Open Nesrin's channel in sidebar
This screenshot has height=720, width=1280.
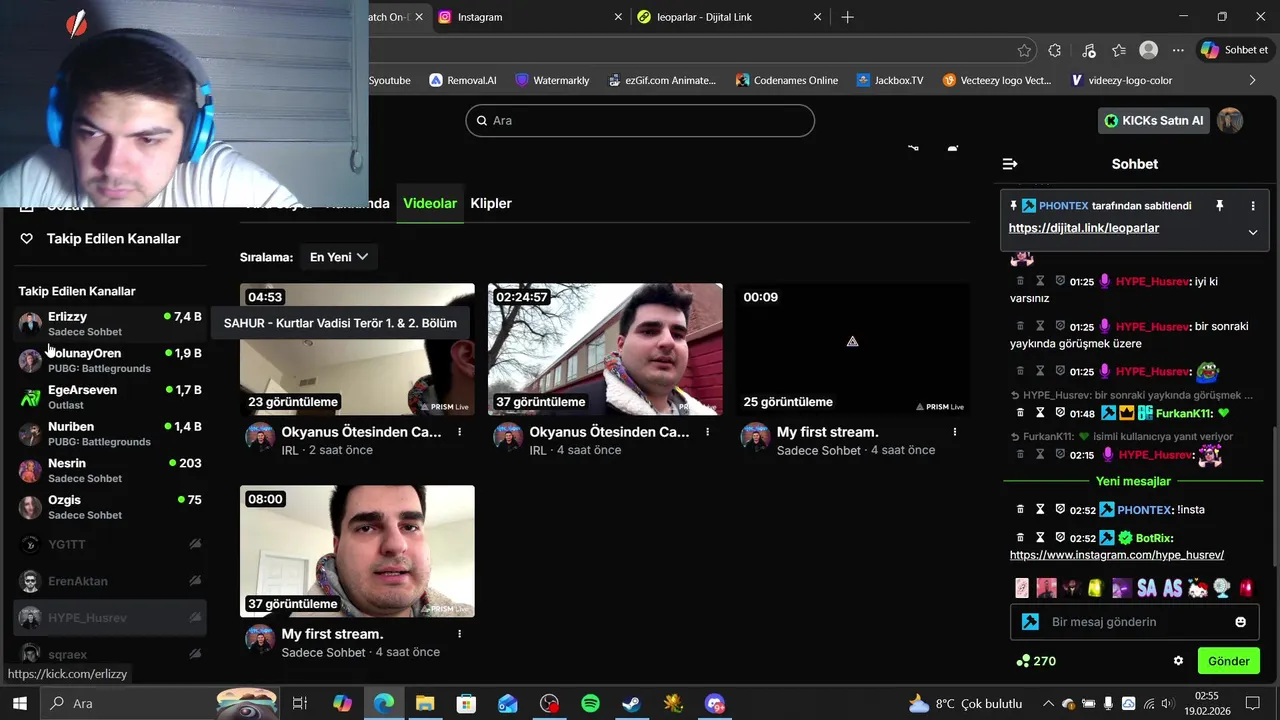110,470
